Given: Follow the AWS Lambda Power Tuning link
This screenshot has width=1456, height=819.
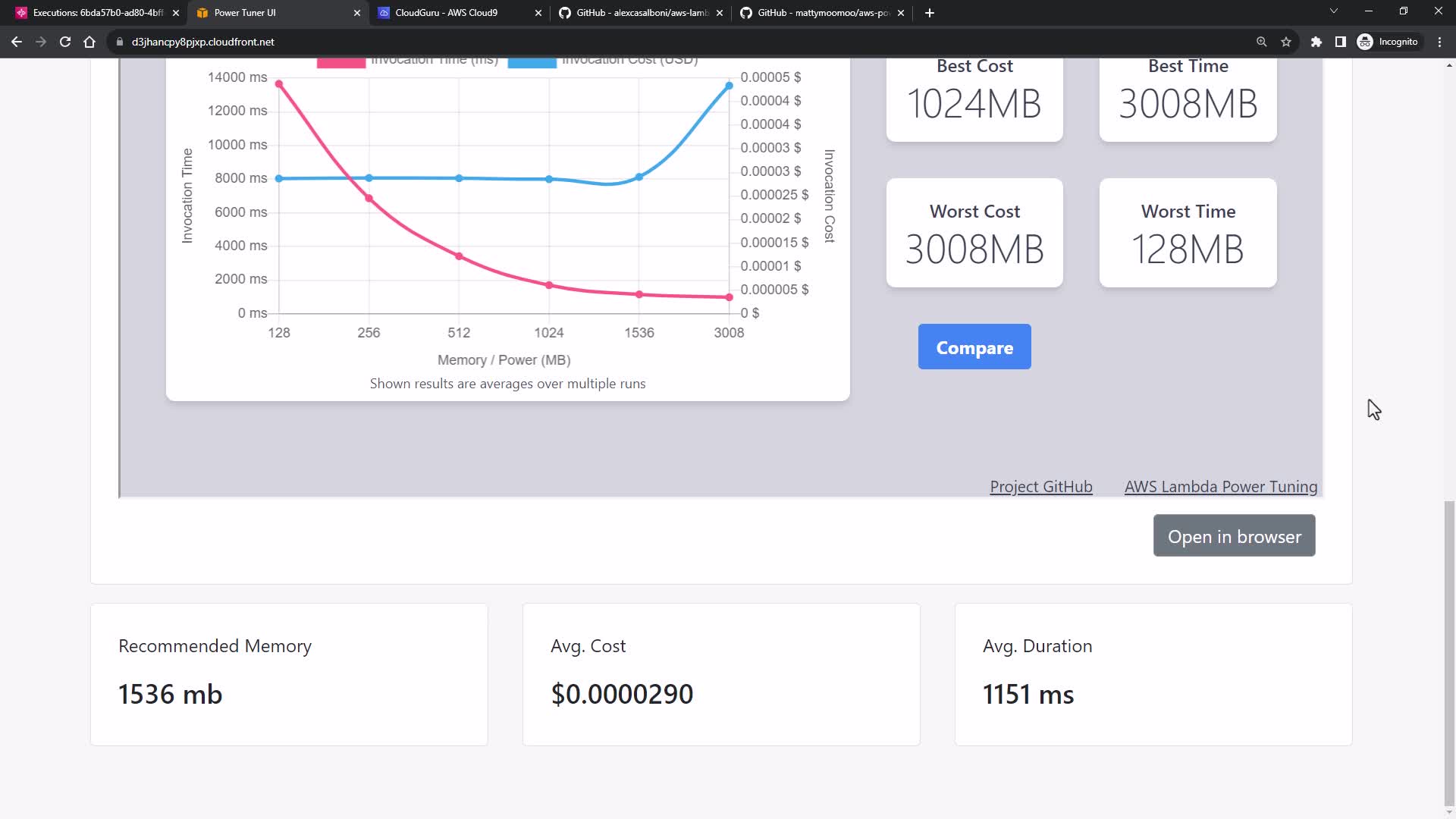Looking at the screenshot, I should pos(1220,487).
